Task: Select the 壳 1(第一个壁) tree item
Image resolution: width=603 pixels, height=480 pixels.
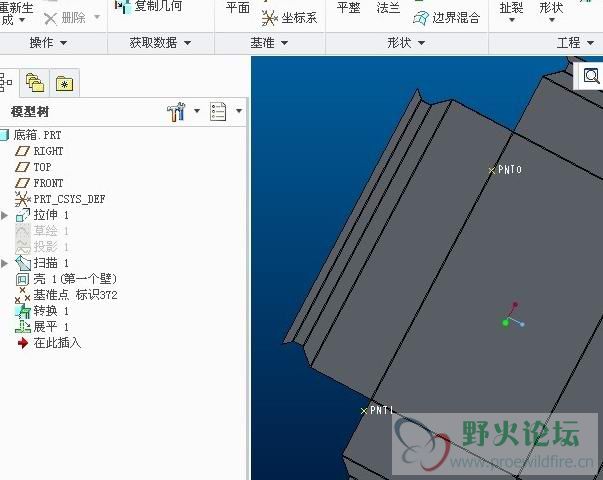Action: click(x=75, y=279)
